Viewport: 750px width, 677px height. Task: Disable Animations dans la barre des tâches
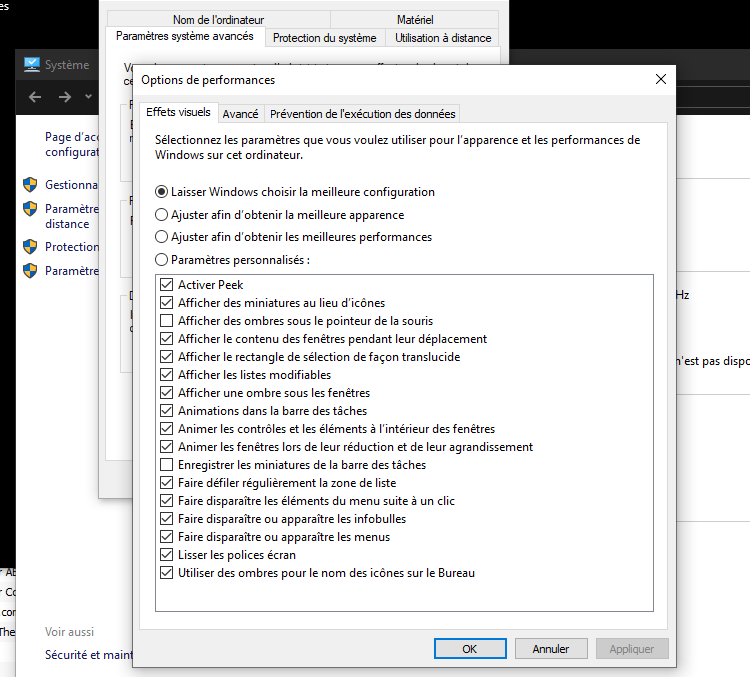tap(166, 411)
